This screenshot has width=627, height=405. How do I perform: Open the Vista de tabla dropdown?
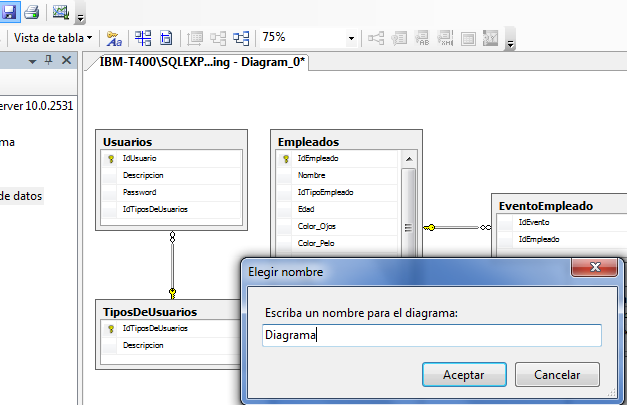(x=53, y=38)
